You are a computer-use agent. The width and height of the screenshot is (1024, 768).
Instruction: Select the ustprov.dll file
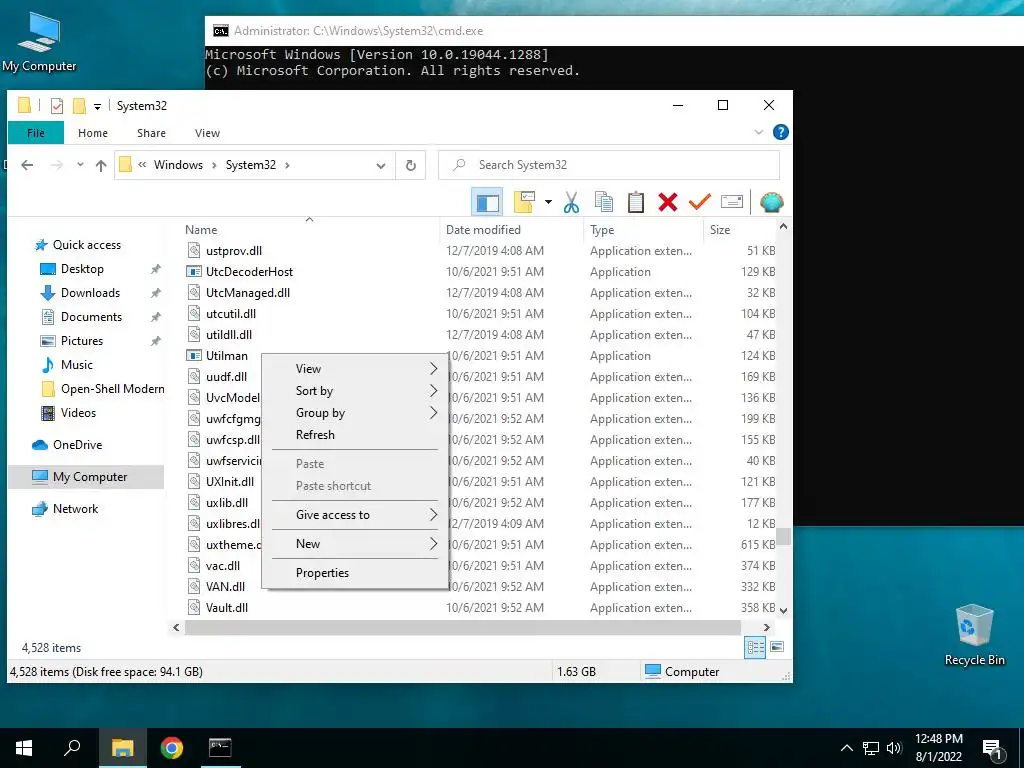click(233, 251)
